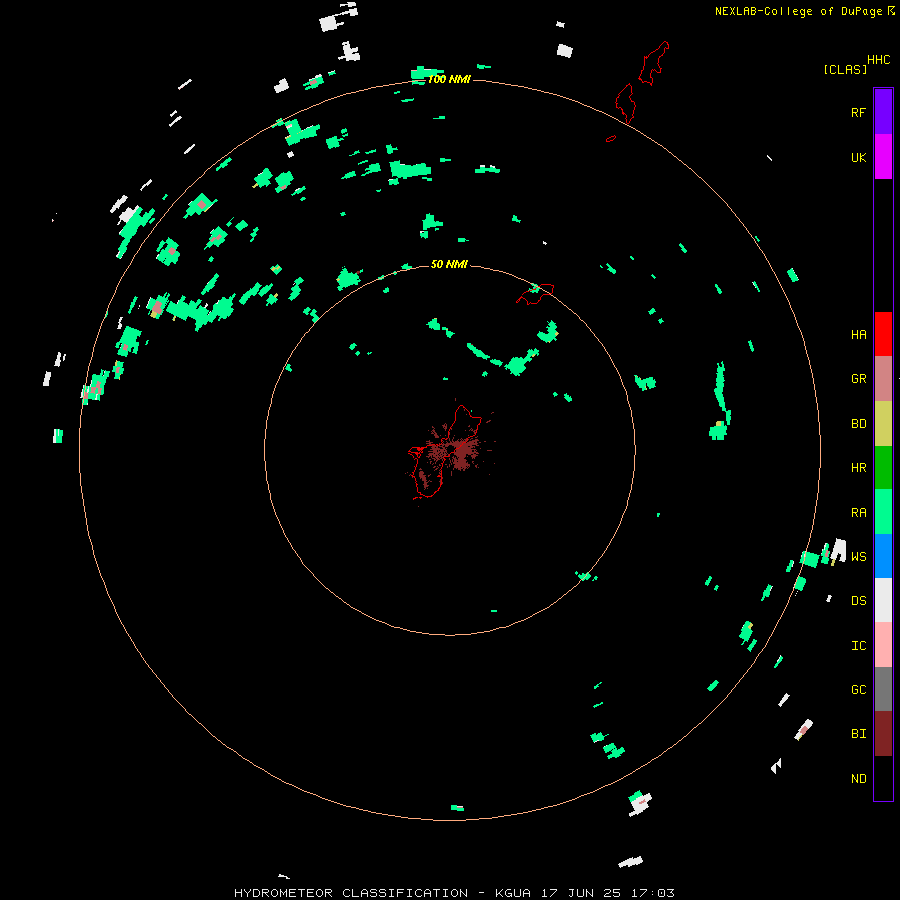Screen dimensions: 900x900
Task: Click the BD legend label
Action: point(858,423)
